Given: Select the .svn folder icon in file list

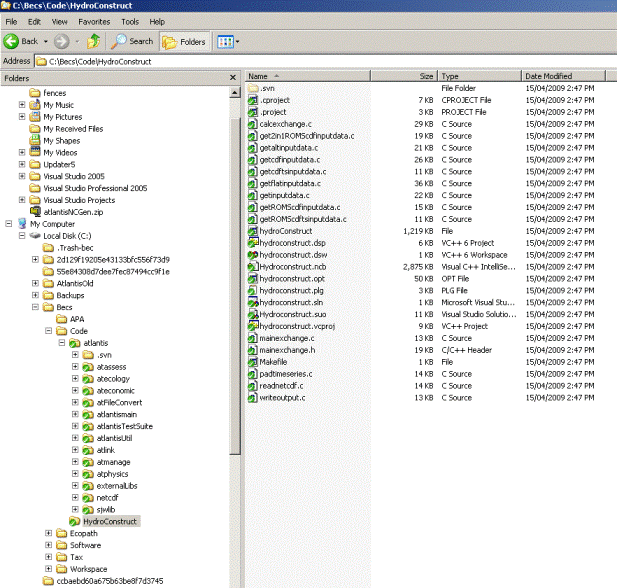Looking at the screenshot, I should pyautogui.click(x=253, y=88).
